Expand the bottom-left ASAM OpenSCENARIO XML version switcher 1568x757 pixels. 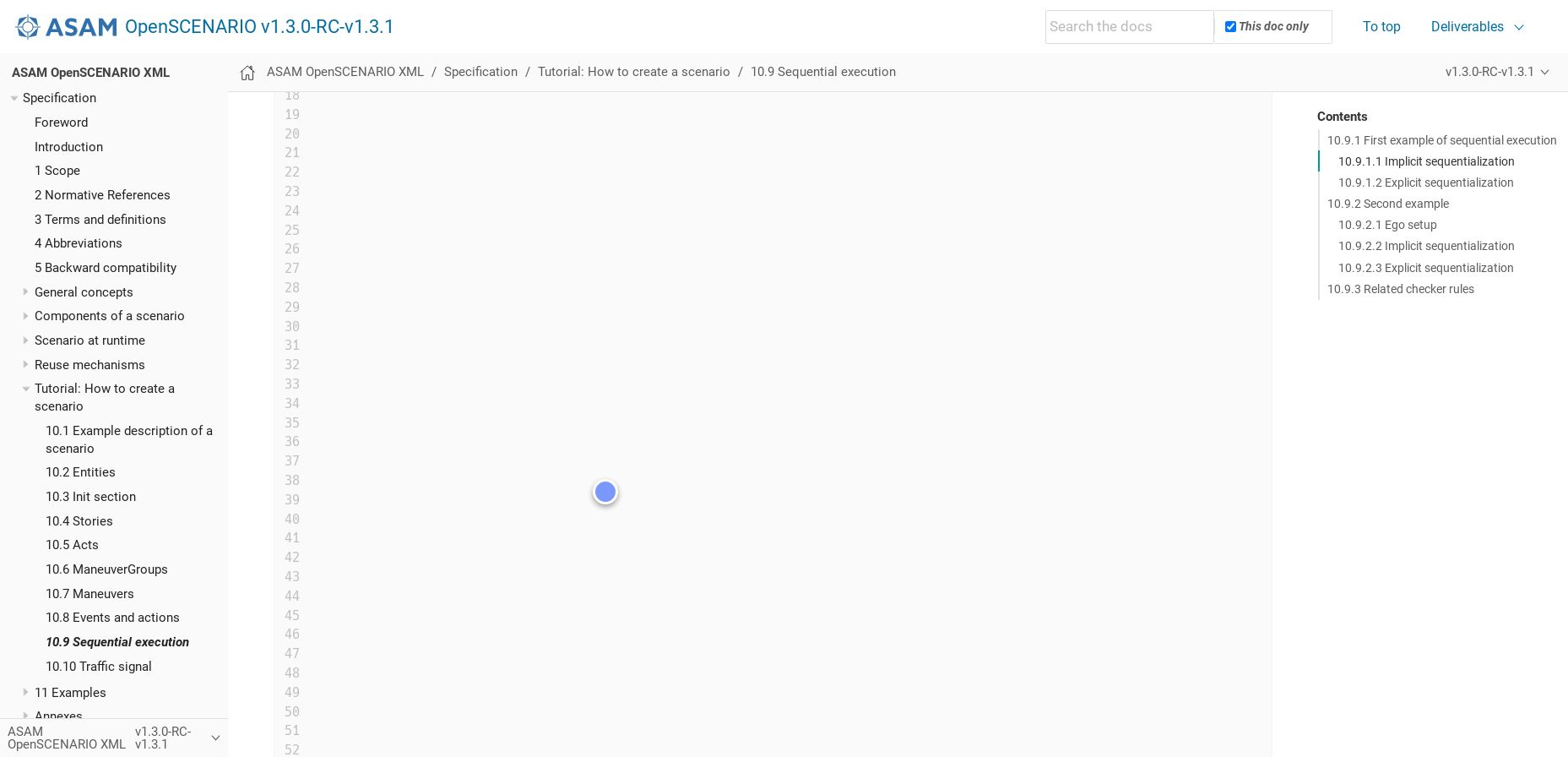point(114,738)
